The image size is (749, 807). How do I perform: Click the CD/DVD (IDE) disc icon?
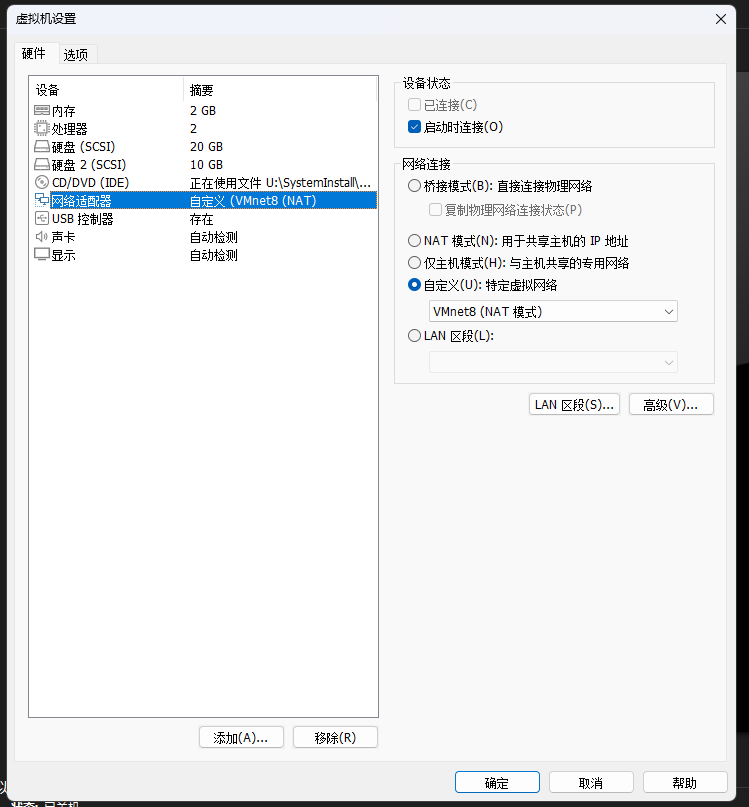click(42, 182)
